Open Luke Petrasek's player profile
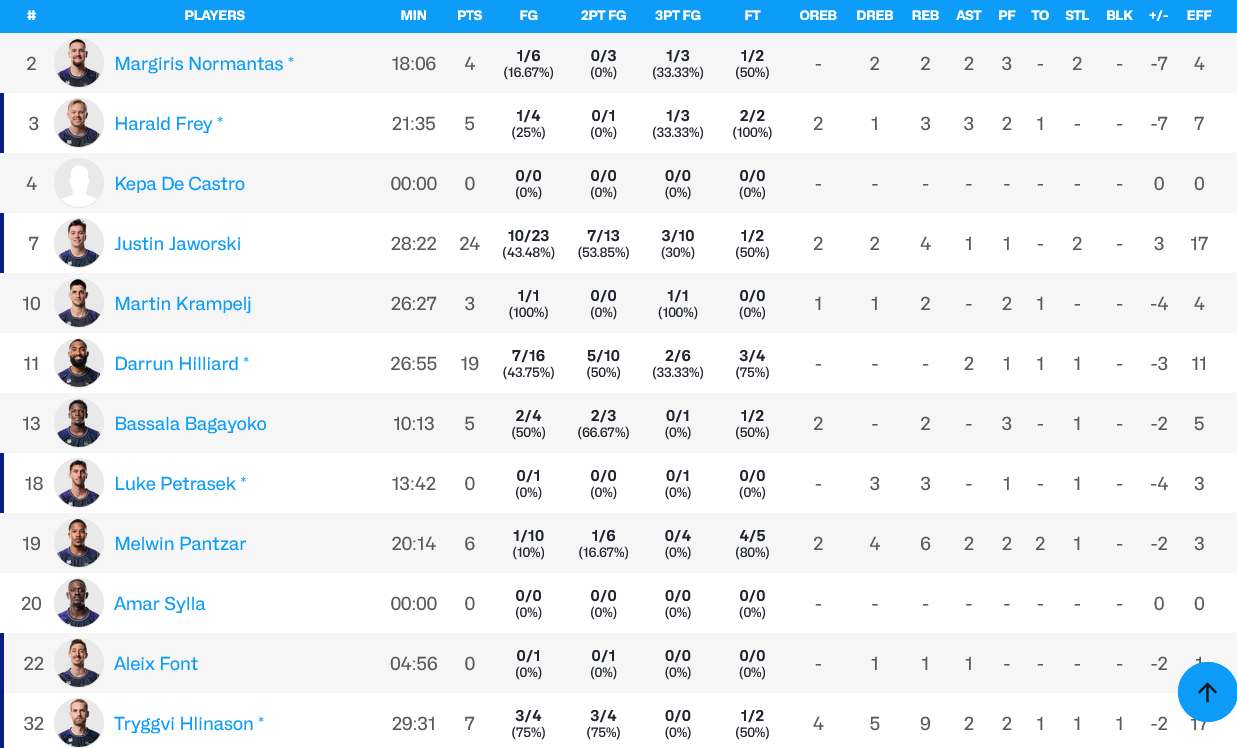This screenshot has height=748, width=1237. [x=175, y=484]
